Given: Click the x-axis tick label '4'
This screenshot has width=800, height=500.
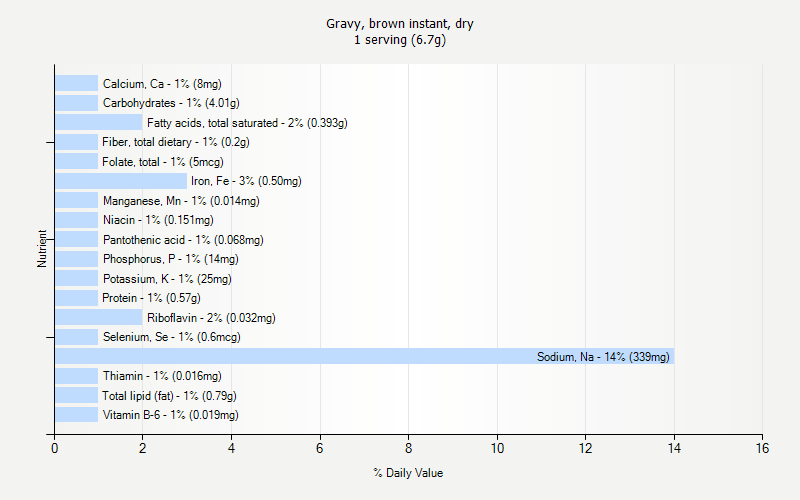Looking at the screenshot, I should click(231, 448).
